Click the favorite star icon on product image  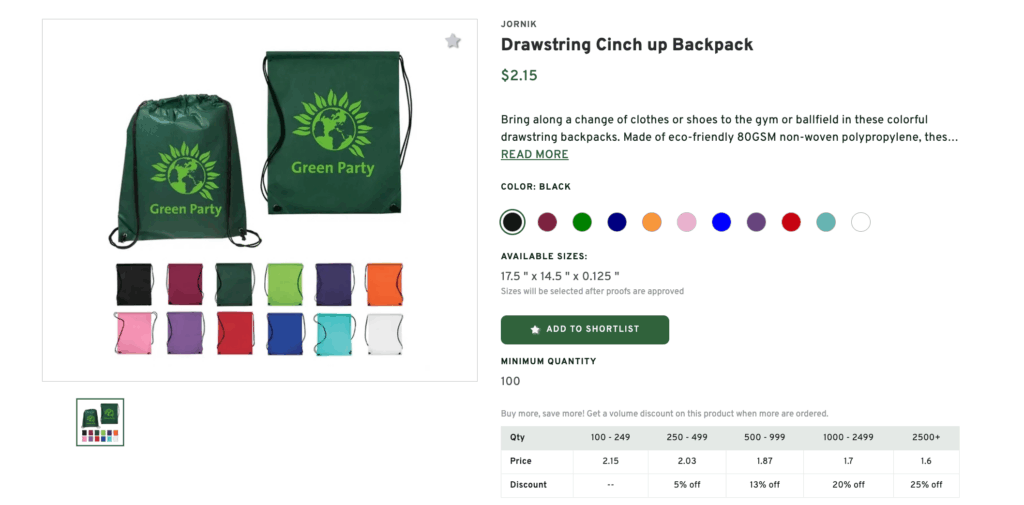(x=453, y=41)
